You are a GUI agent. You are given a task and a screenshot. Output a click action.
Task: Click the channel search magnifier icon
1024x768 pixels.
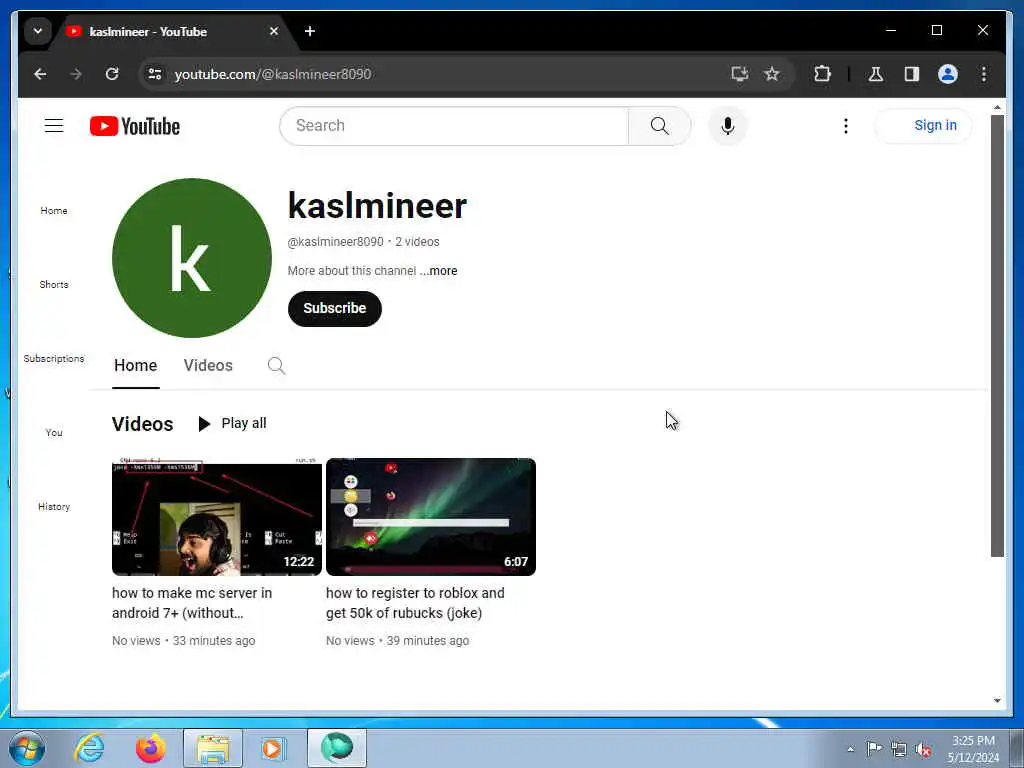pos(276,366)
